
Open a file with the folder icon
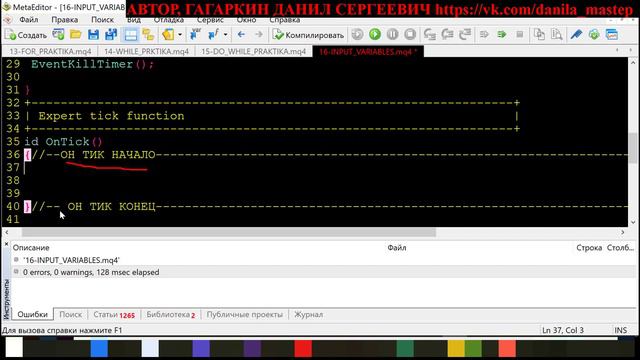point(76,35)
